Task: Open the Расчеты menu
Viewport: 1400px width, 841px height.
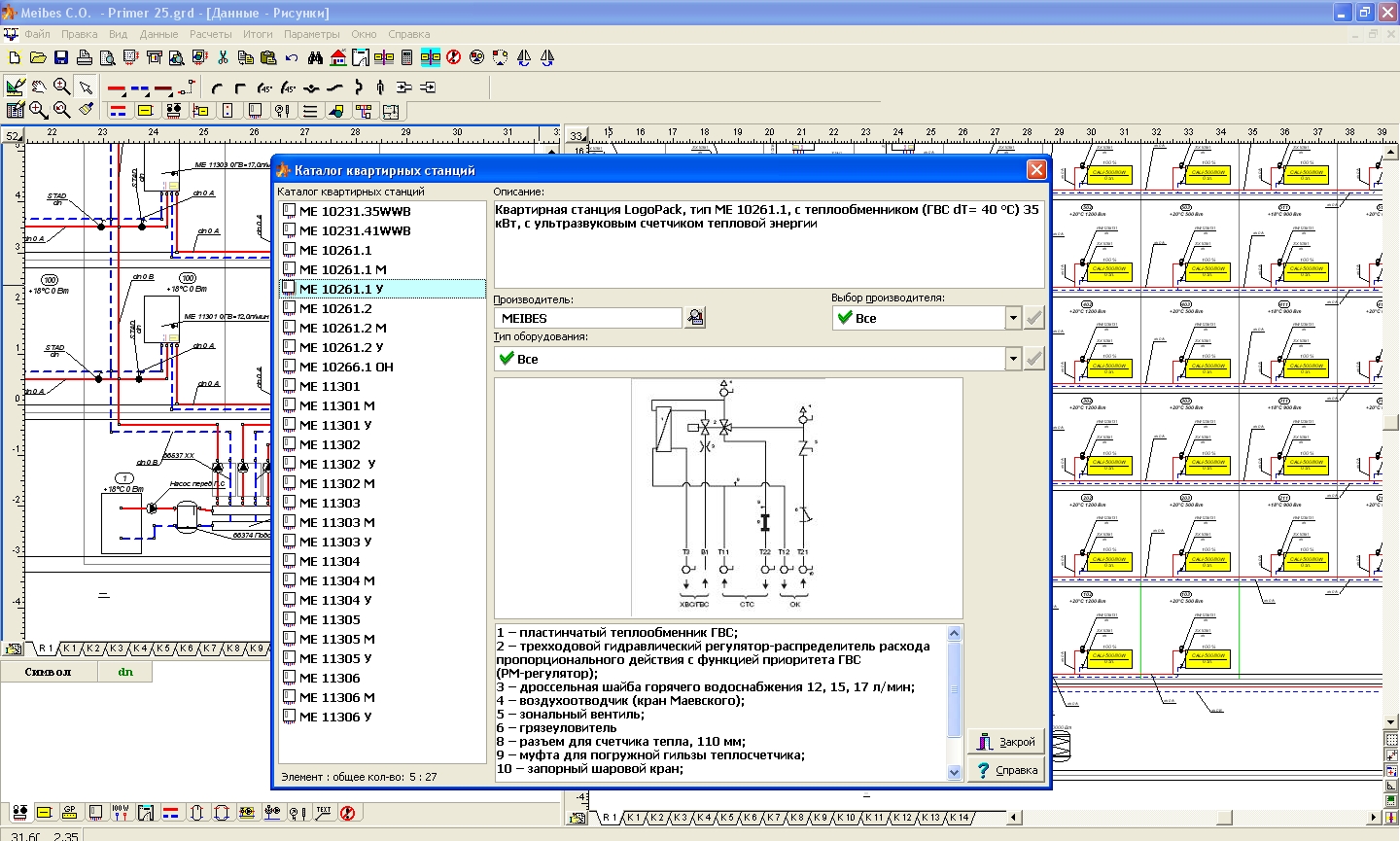Action: point(211,34)
